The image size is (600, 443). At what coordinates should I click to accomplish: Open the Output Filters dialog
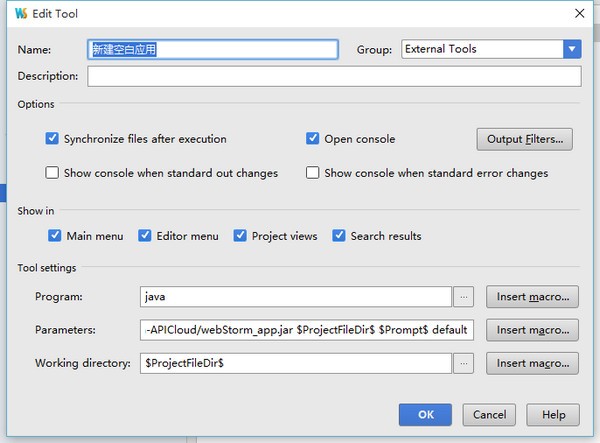524,139
